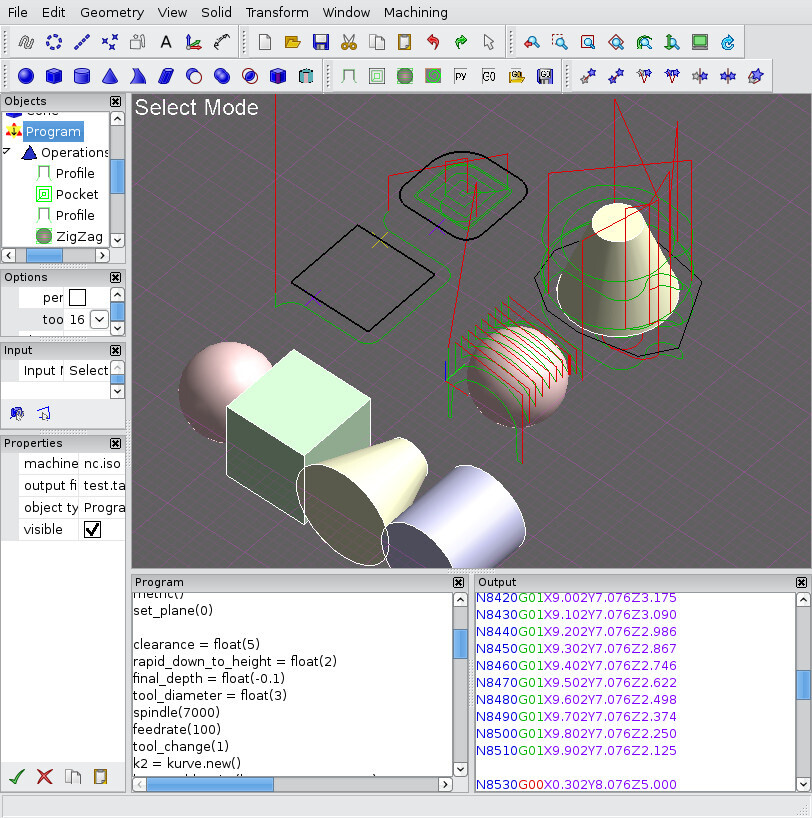Cancel with the red X button
This screenshot has height=818, width=812.
coord(44,776)
